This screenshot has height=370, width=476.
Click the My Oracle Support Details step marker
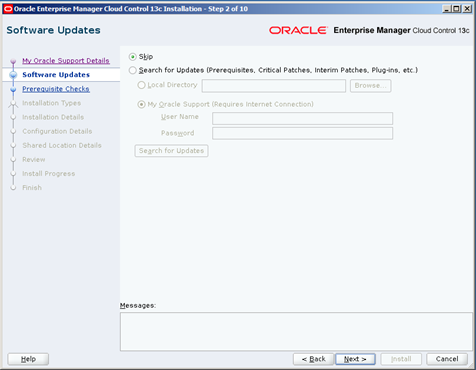point(13,61)
